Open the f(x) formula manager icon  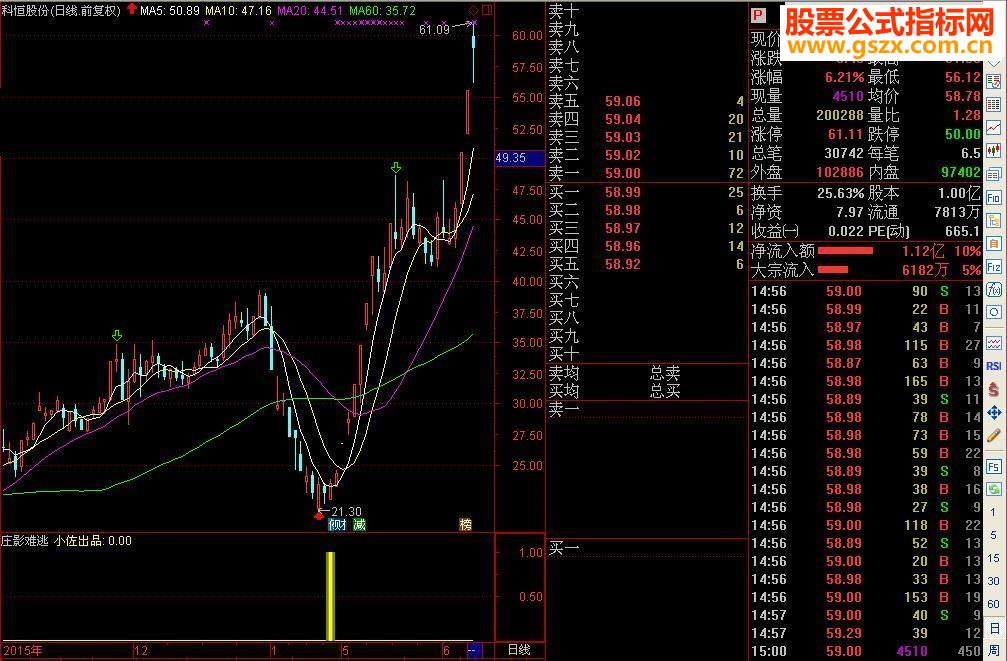[x=994, y=290]
